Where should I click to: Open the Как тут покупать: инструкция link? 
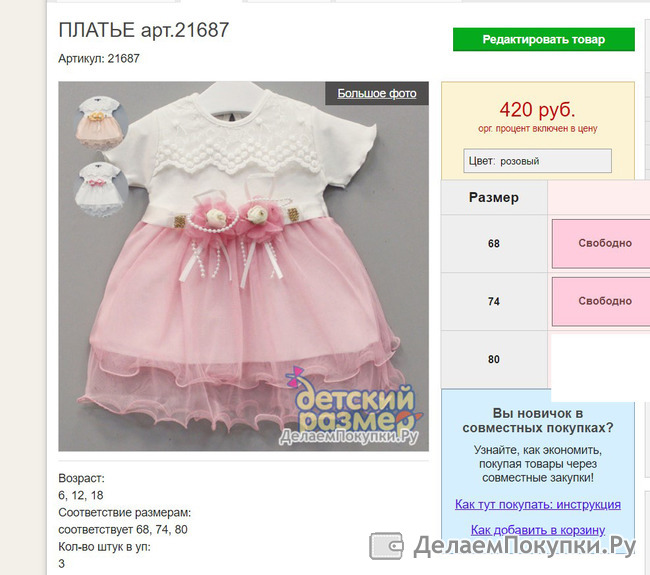538,505
